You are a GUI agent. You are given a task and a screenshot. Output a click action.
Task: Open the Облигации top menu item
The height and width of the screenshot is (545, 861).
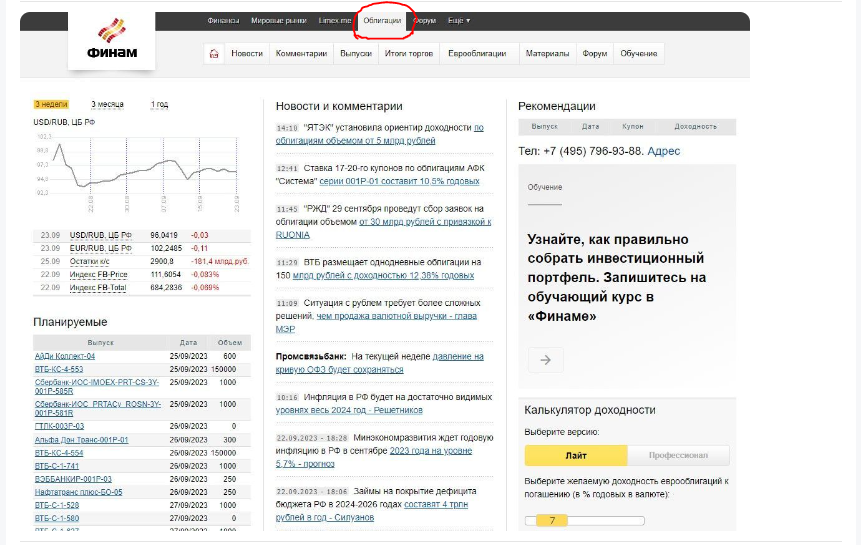click(x=382, y=20)
